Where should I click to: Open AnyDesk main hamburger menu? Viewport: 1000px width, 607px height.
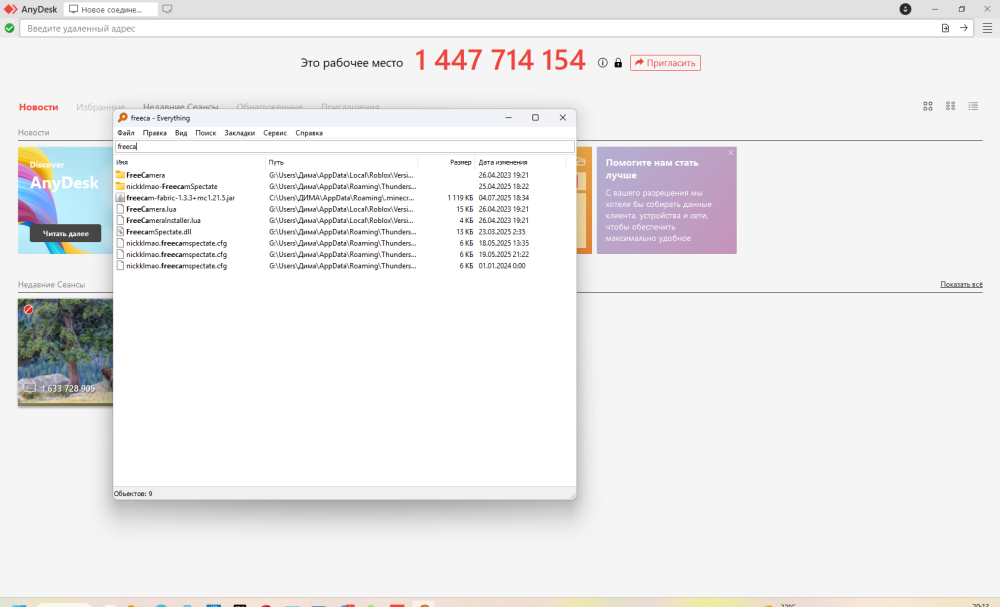click(987, 28)
